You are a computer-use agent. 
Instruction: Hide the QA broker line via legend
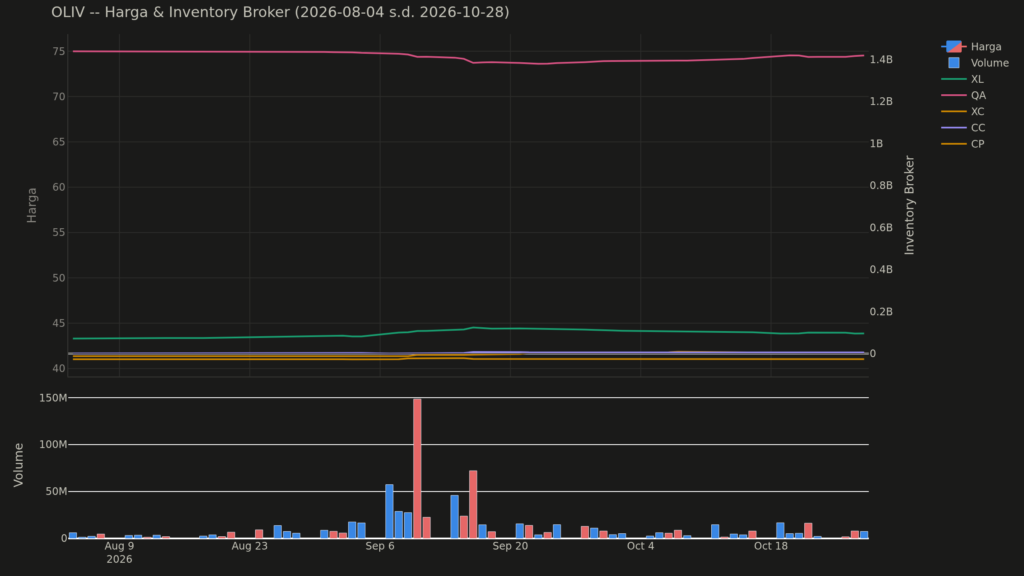(963, 95)
